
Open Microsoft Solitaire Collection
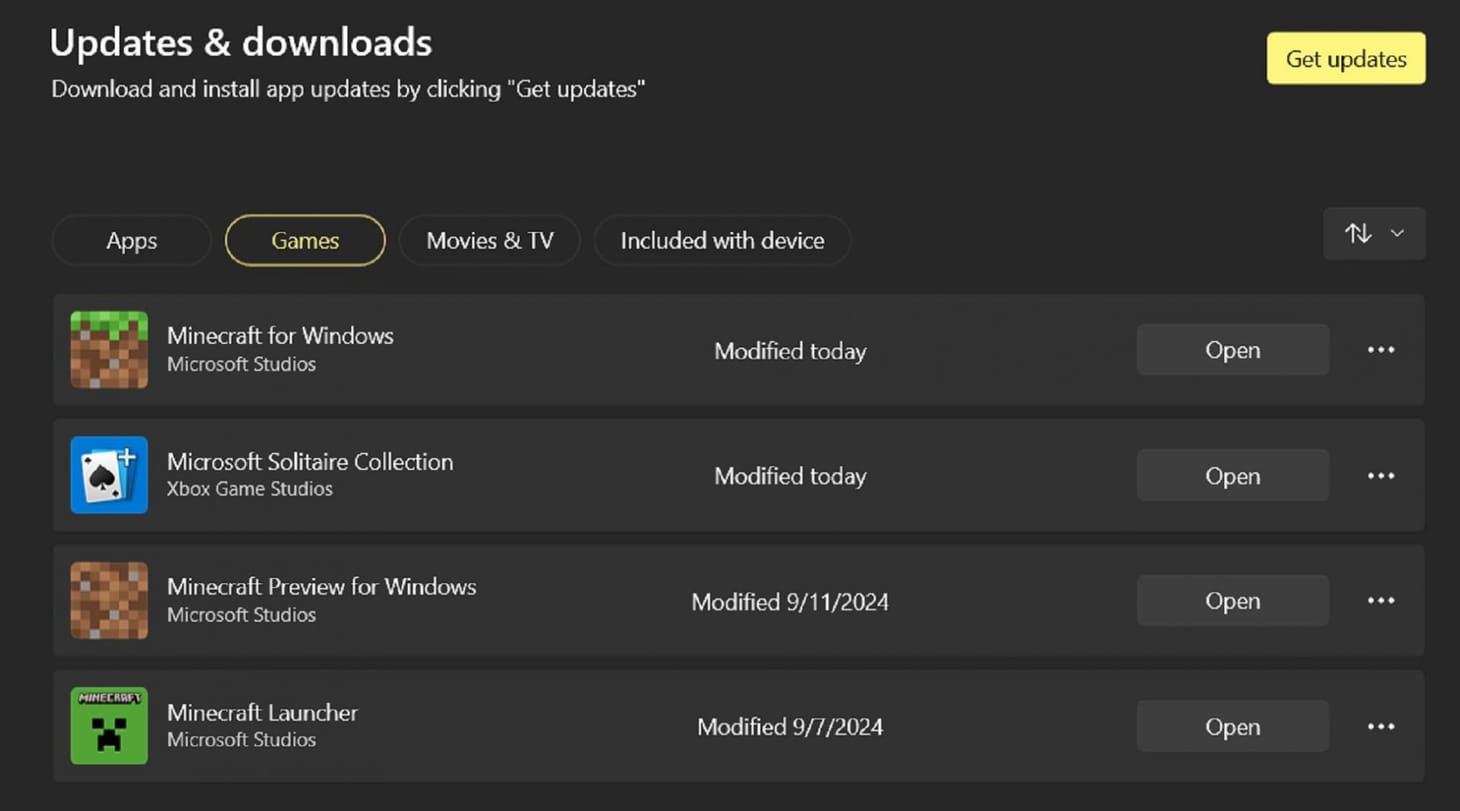(x=1232, y=475)
